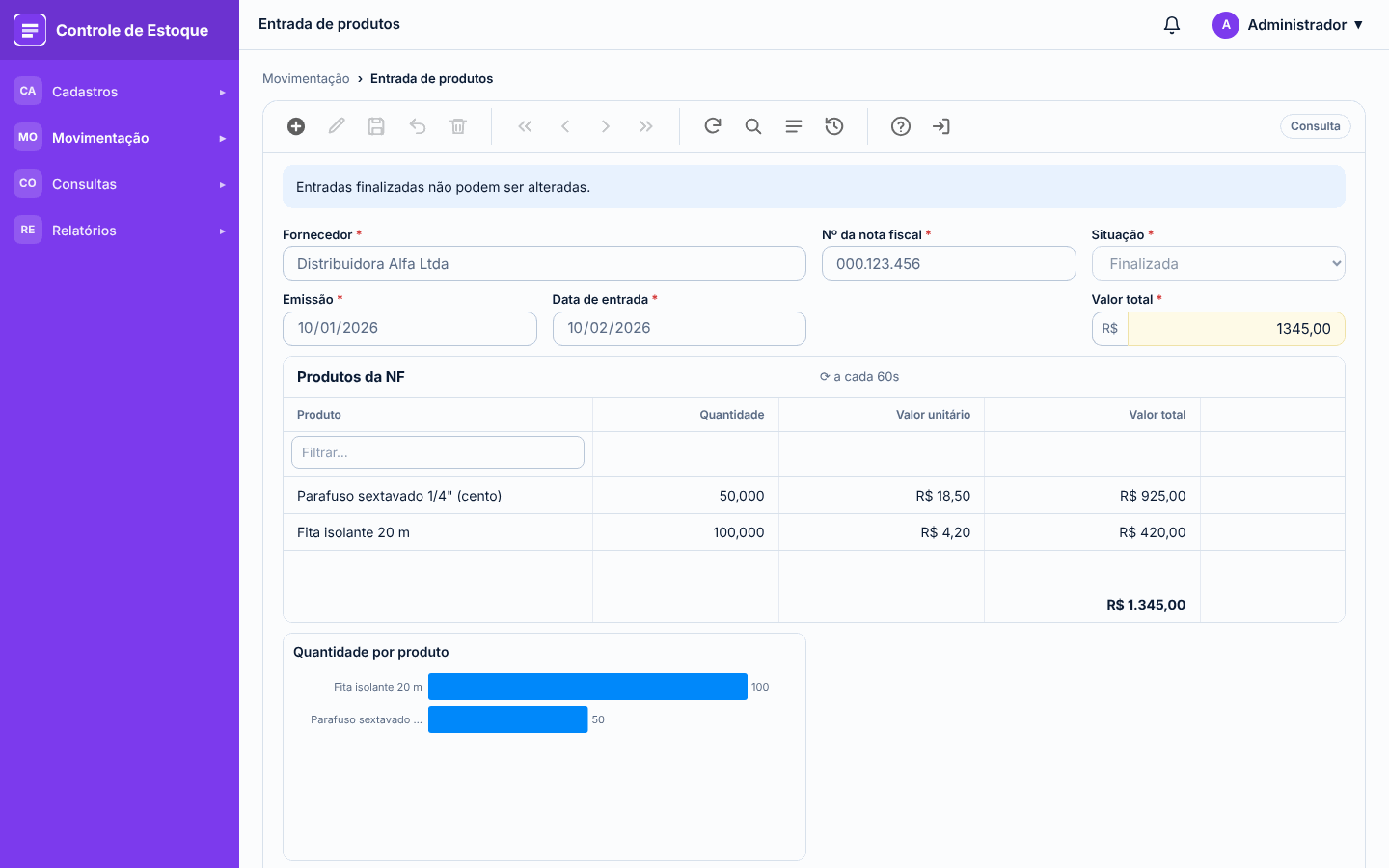The width and height of the screenshot is (1389, 868).
Task: Click the trash delete icon
Action: tap(458, 126)
